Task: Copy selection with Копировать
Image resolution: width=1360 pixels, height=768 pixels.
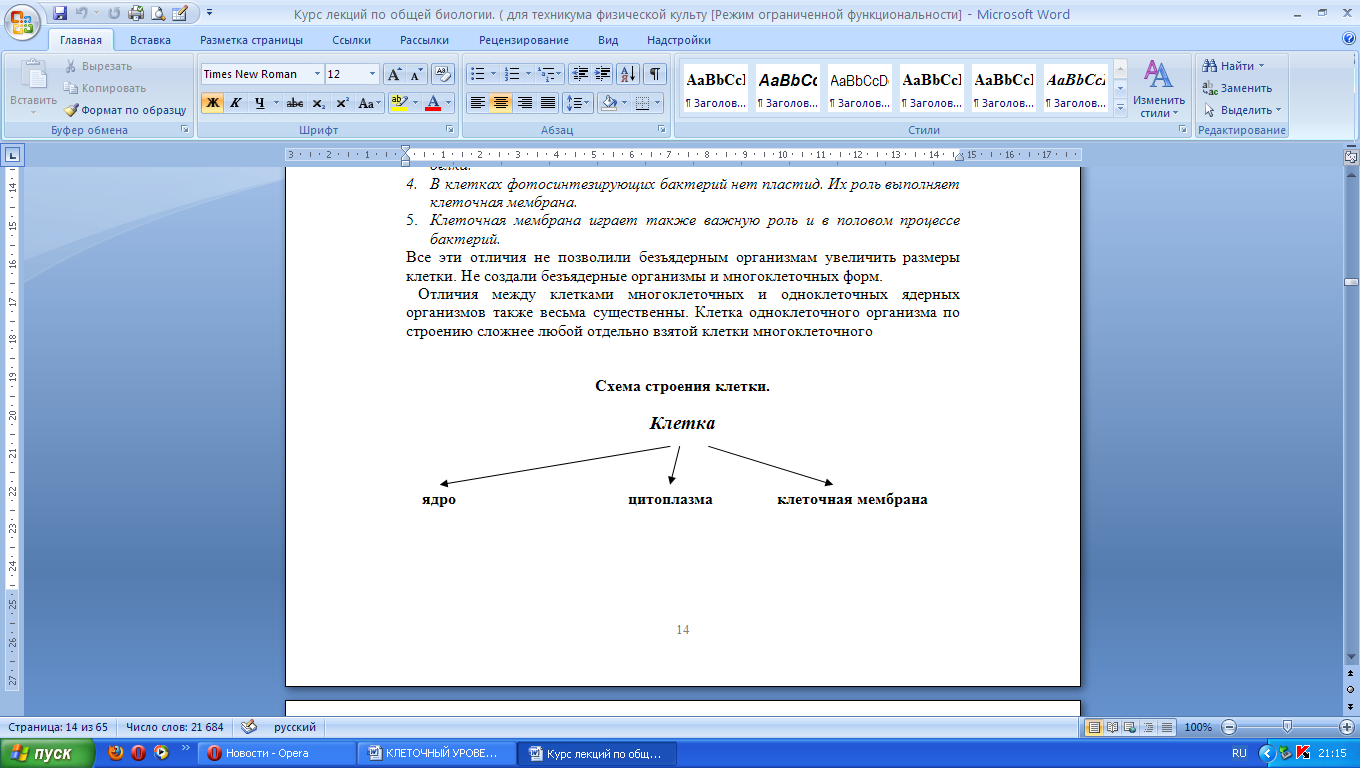Action: [105, 88]
